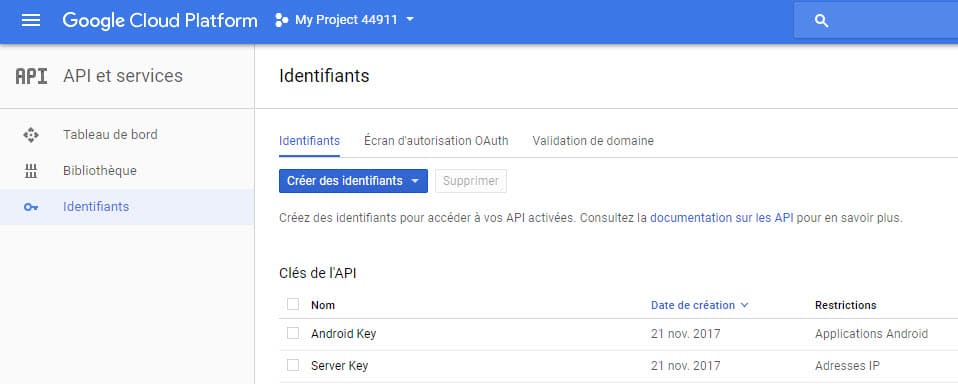The image size is (958, 384).
Task: Click the API logo icon
Action: [x=31, y=76]
